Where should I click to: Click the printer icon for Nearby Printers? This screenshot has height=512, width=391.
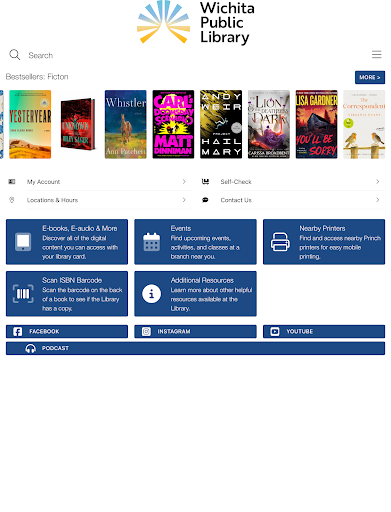click(x=280, y=242)
